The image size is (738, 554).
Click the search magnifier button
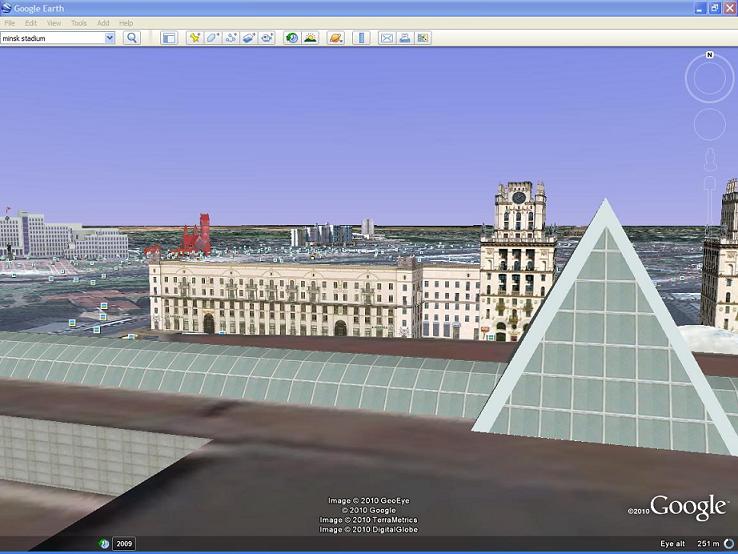point(131,38)
